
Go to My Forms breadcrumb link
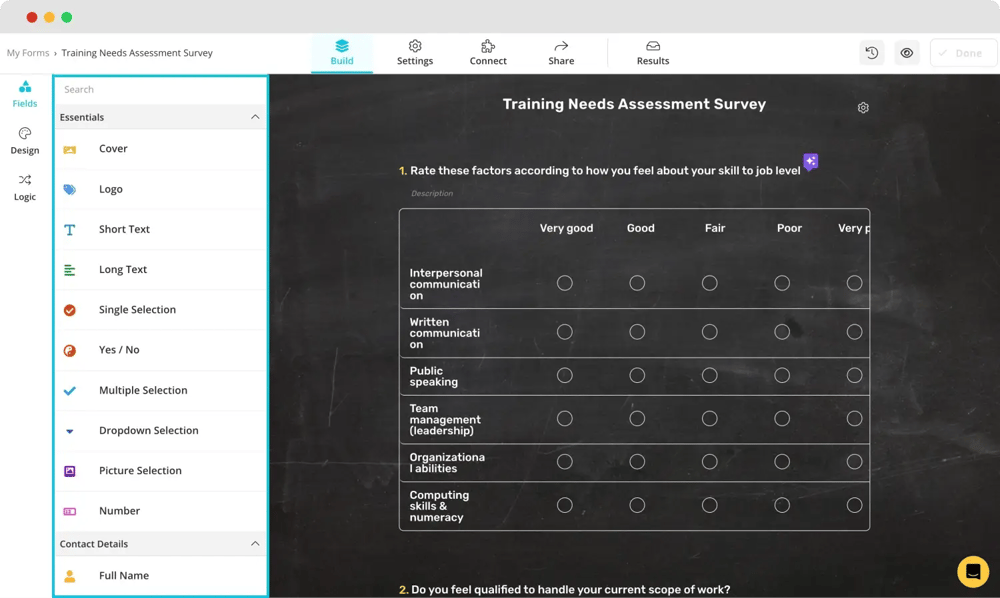click(27, 53)
